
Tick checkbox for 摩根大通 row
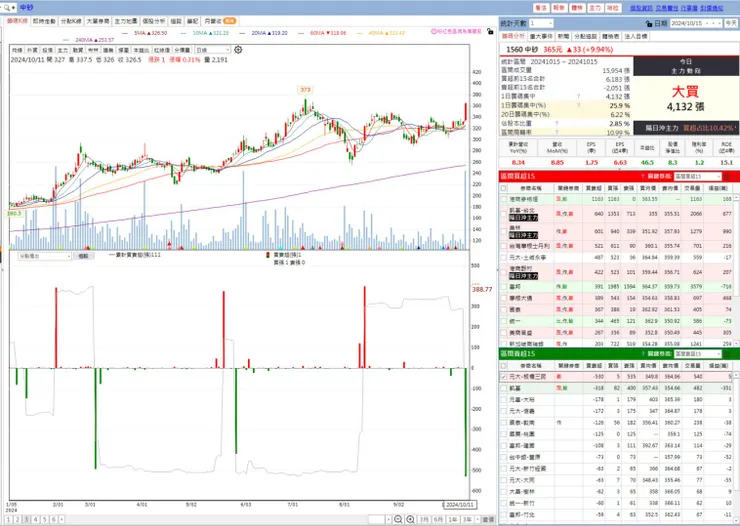click(504, 298)
